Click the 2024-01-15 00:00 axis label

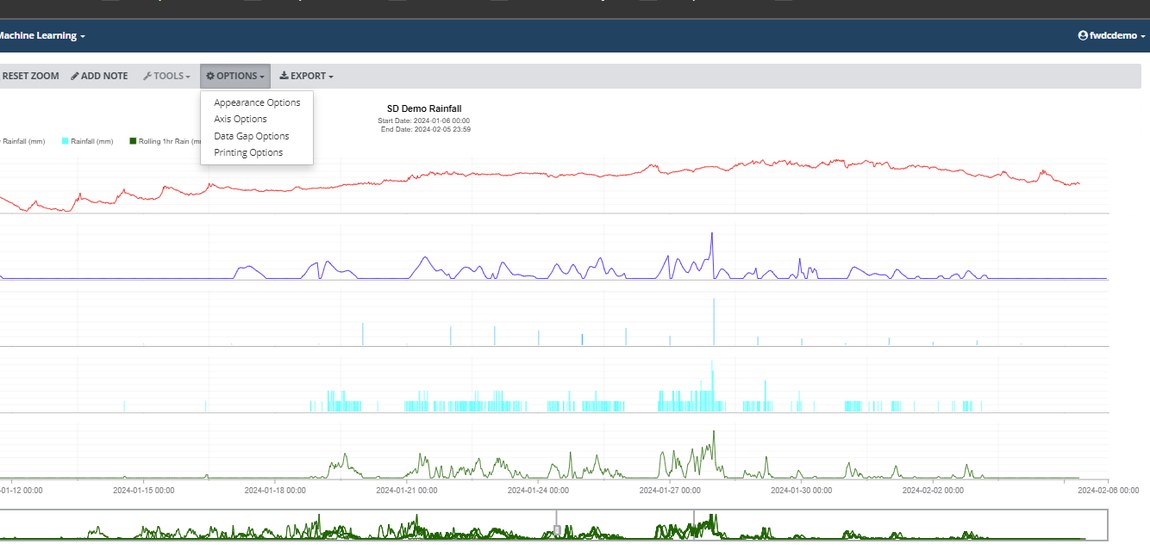coord(144,490)
